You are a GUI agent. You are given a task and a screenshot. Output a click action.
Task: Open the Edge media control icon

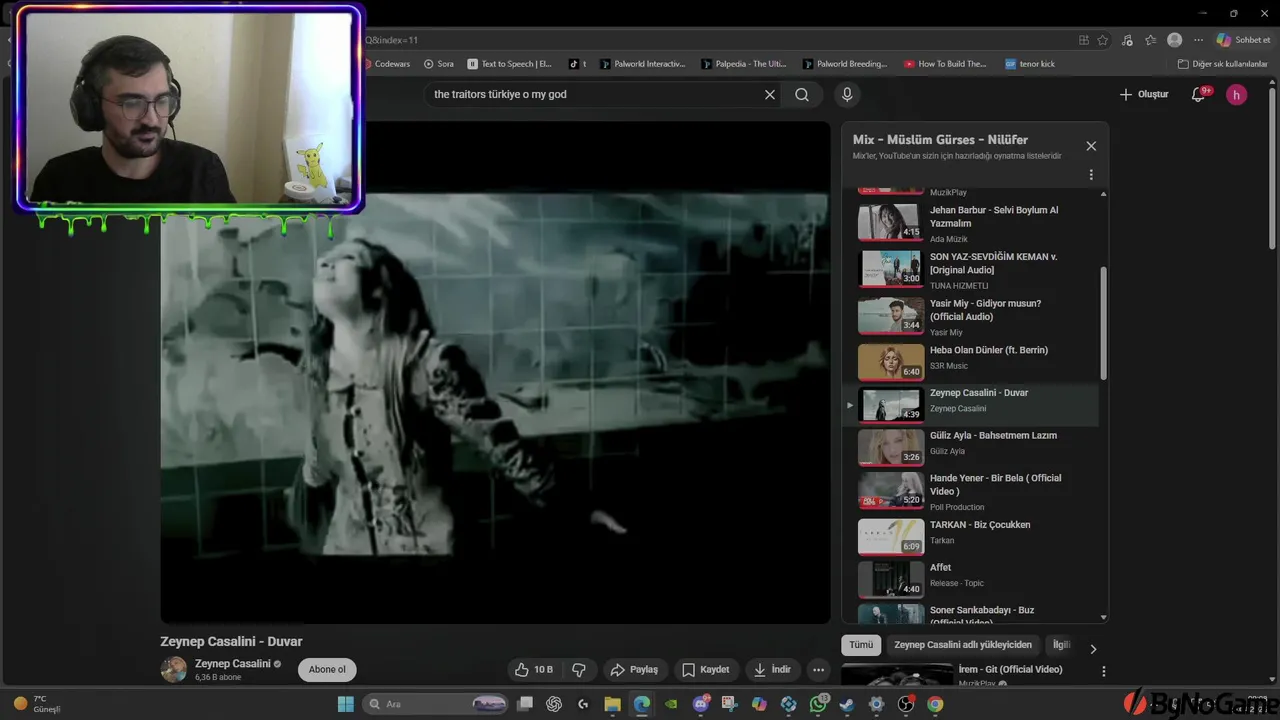point(1127,40)
